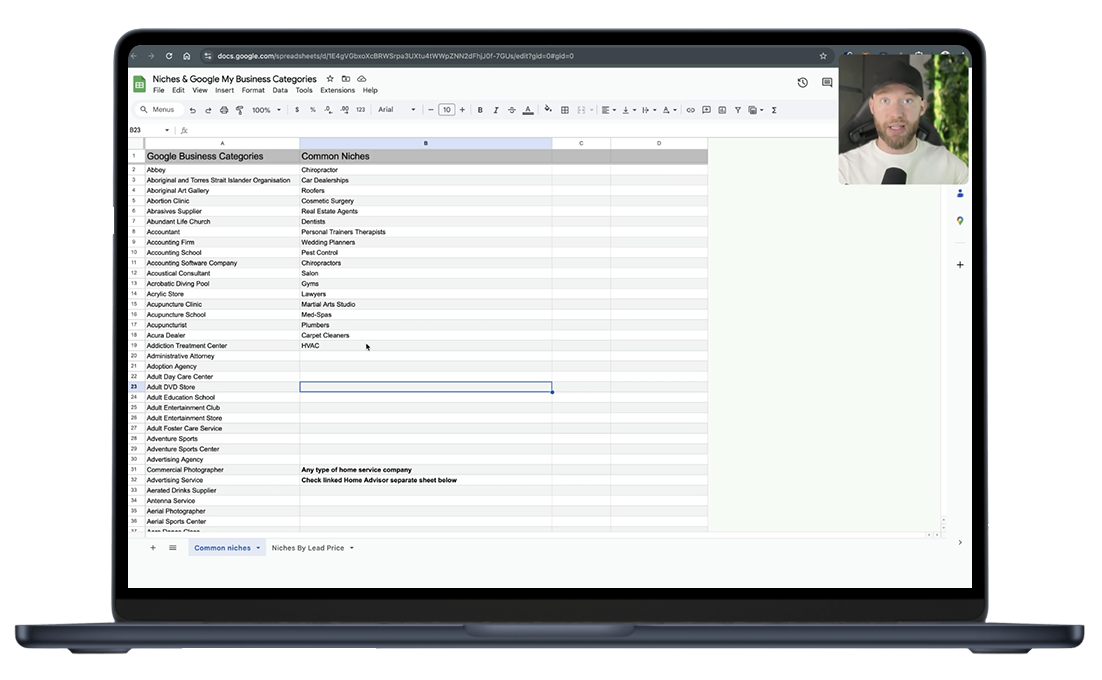Image resolution: width=1102 pixels, height=680 pixels.
Task: Move the document to a folder
Action: pyautogui.click(x=346, y=79)
